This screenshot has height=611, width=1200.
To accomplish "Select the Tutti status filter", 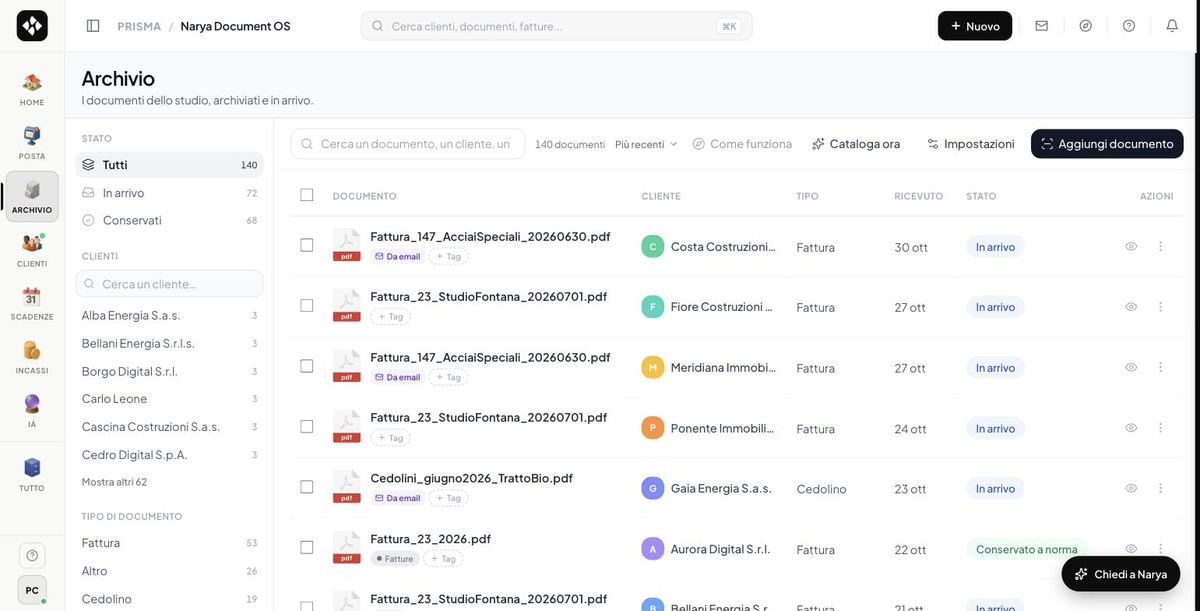I will point(169,165).
